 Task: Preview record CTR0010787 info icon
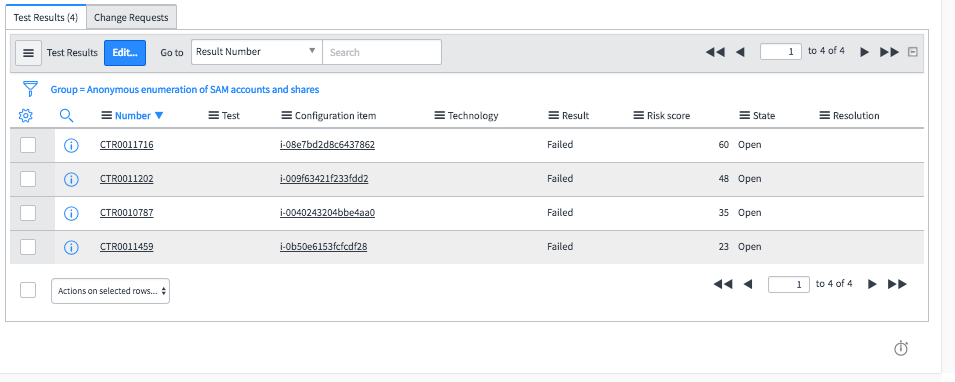pos(71,213)
